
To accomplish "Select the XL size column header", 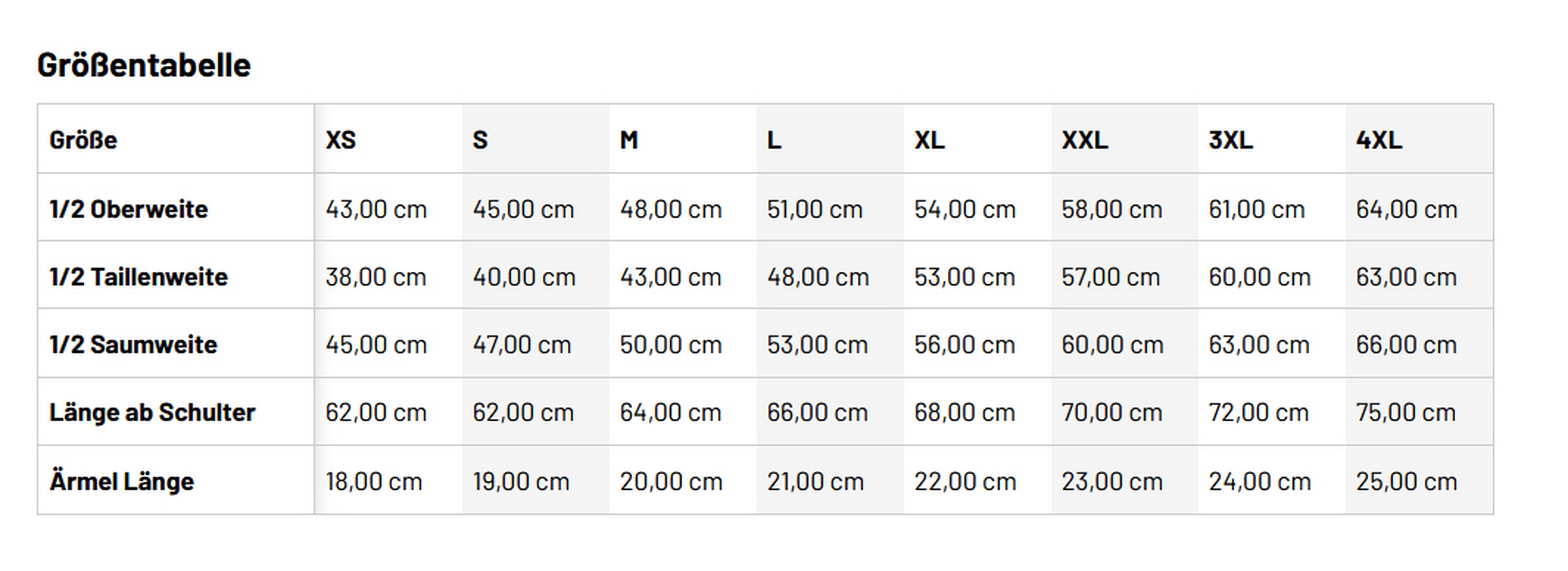I will point(929,140).
